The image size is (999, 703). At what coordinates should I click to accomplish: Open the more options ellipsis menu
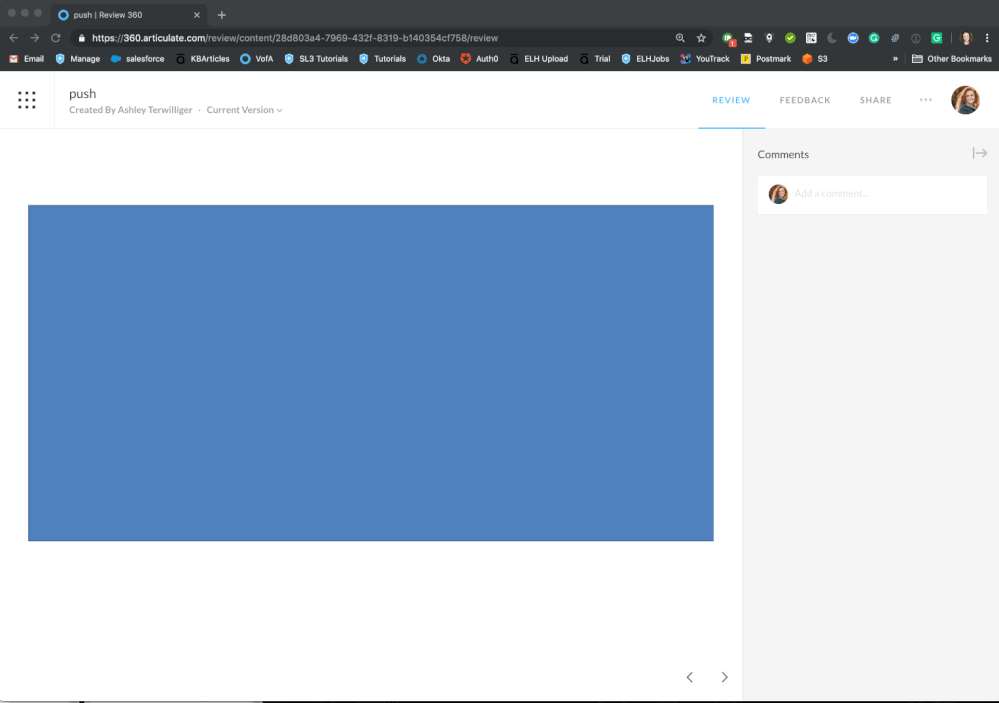coord(925,100)
